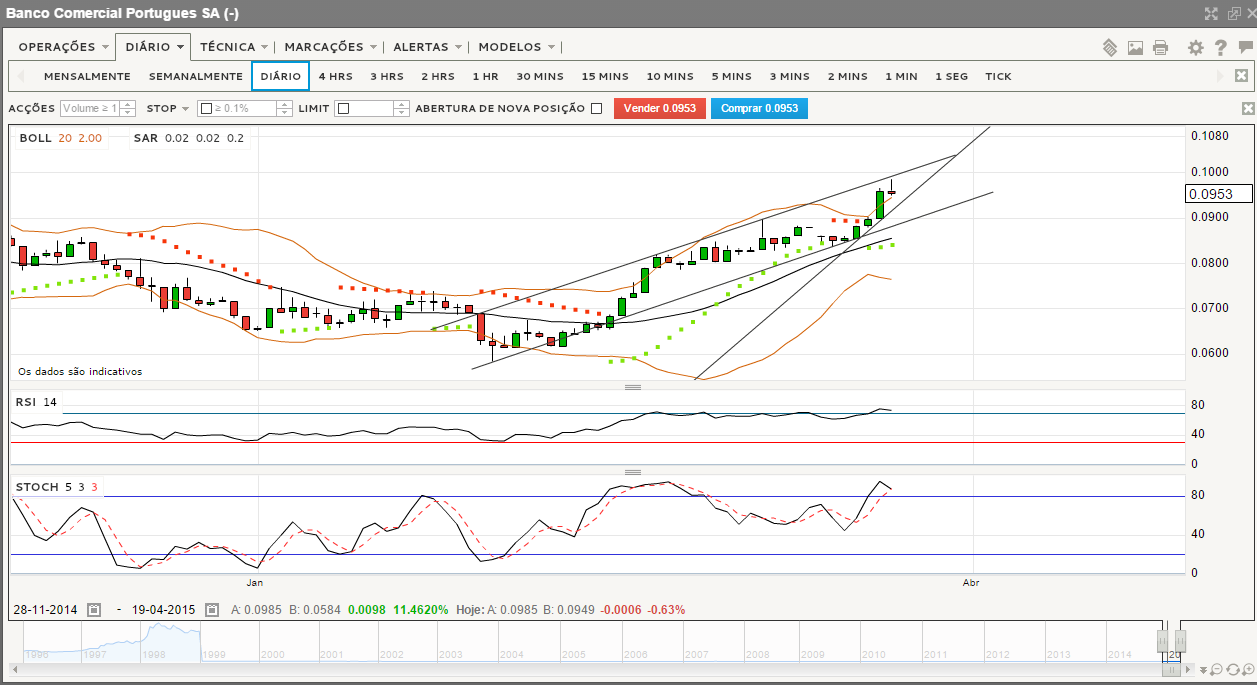This screenshot has height=685, width=1257.
Task: Close the timeframe selection bar
Action: (1241, 76)
